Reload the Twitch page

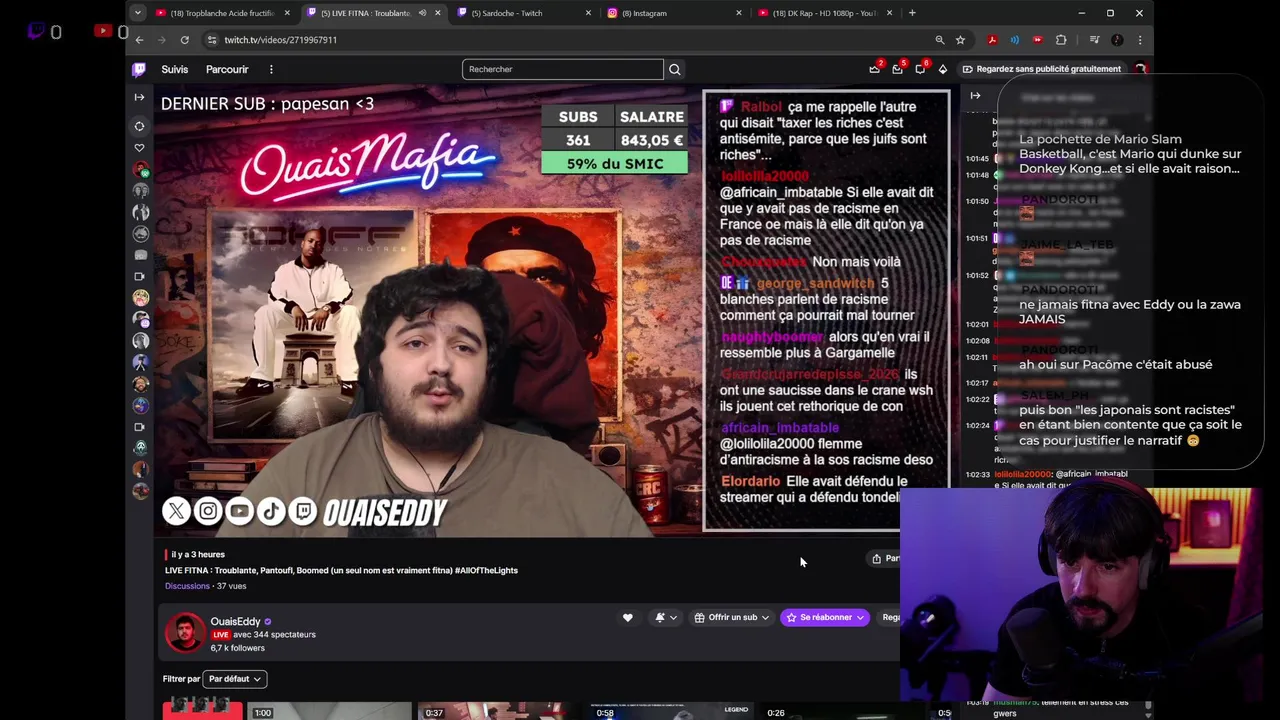185,40
